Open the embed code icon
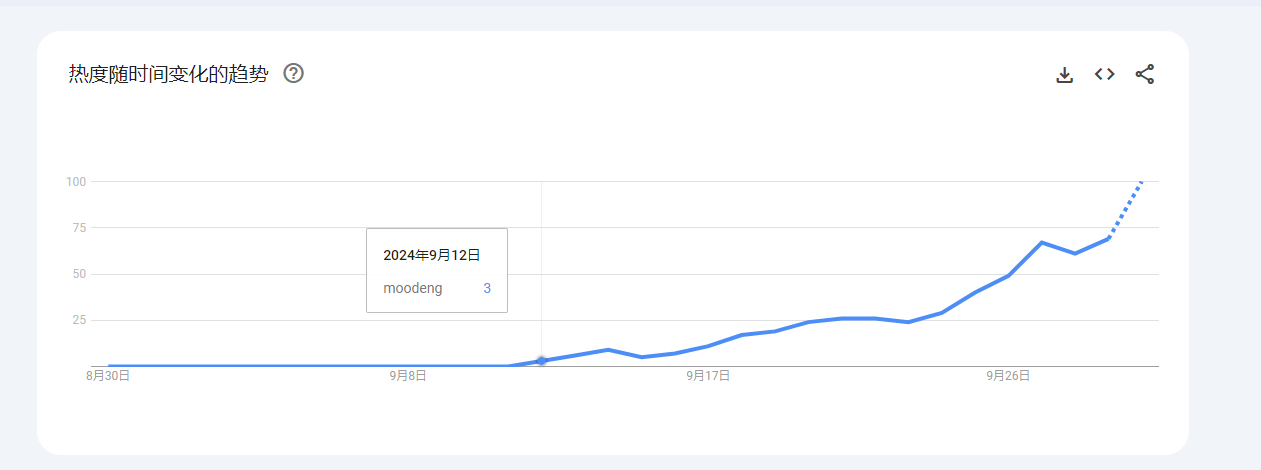Image resolution: width=1261 pixels, height=470 pixels. pyautogui.click(x=1104, y=74)
